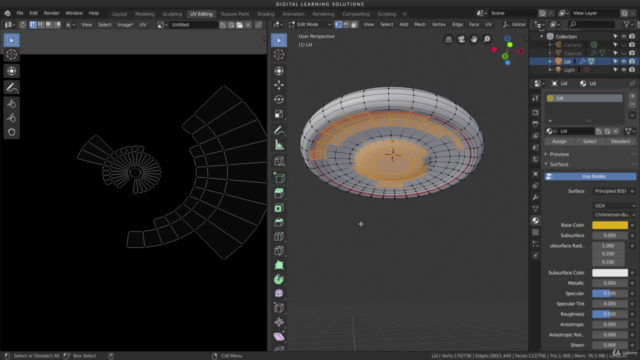The image size is (640, 360).
Task: Select the Spin tool
Action: [279, 279]
